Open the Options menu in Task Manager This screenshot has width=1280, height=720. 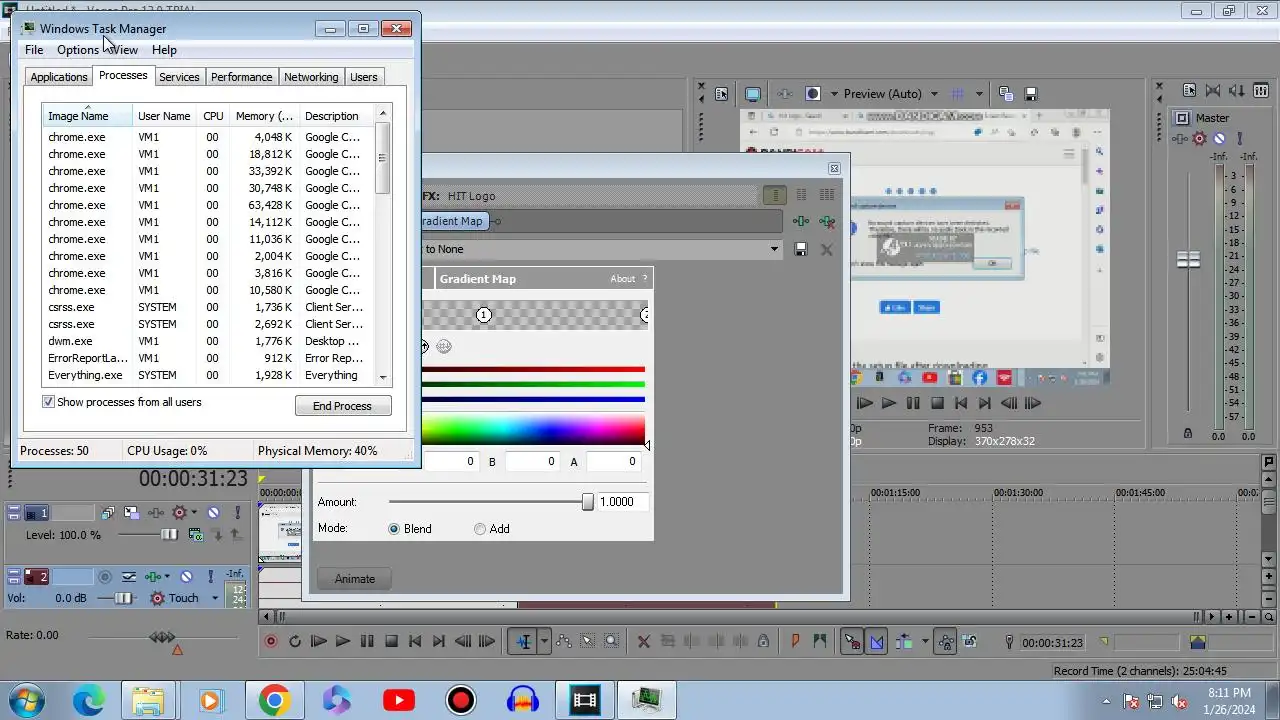coord(78,50)
